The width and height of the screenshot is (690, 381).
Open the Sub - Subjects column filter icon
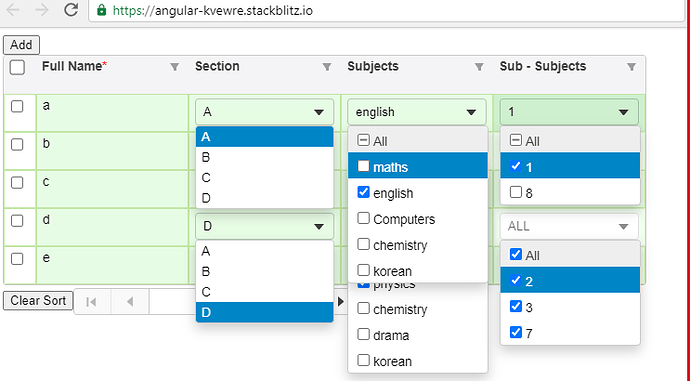tap(631, 67)
